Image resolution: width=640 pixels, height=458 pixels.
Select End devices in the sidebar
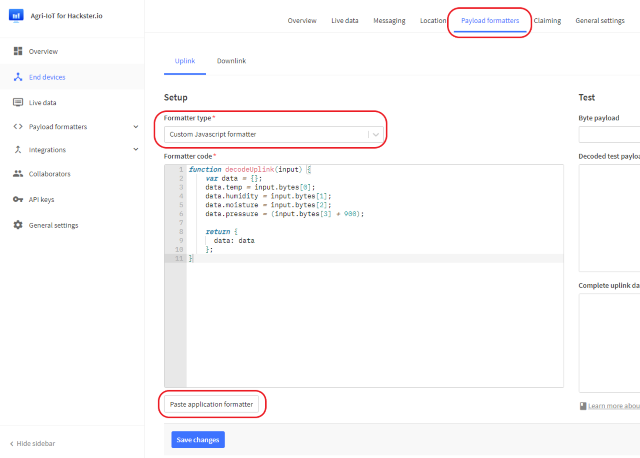[47, 77]
